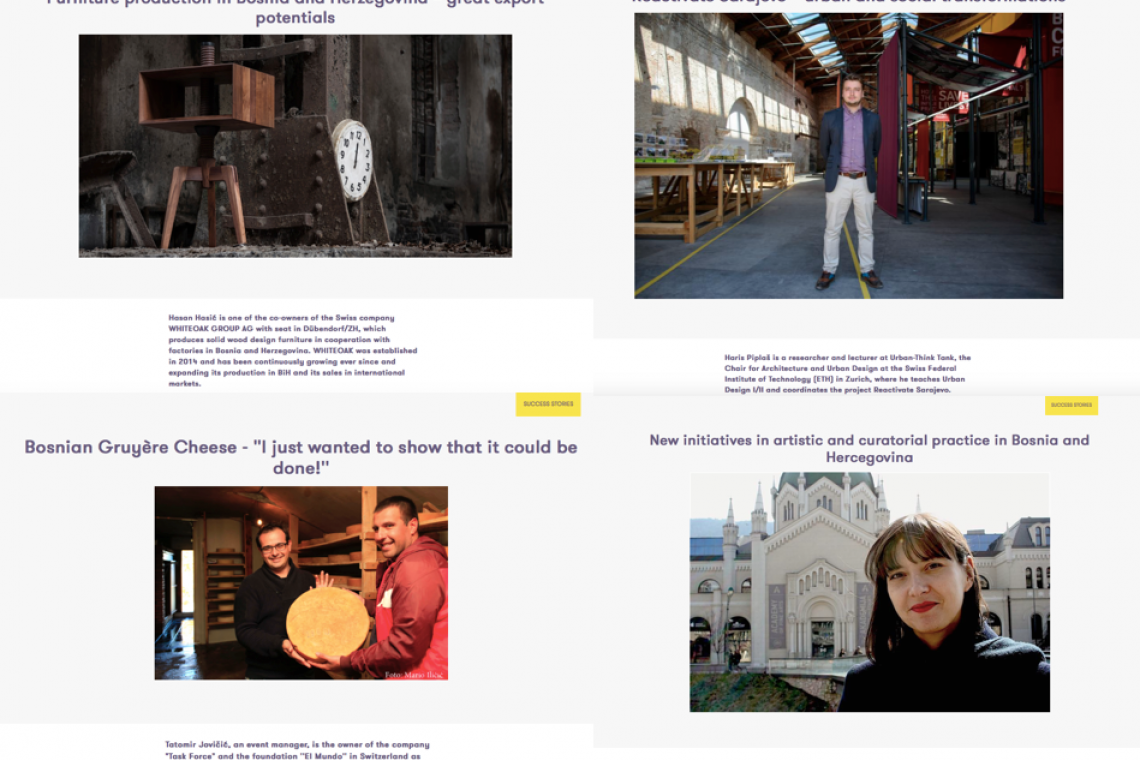1140x760 pixels.
Task: Click the Hasan Hasić WHITEOAK description text
Action: tap(293, 351)
